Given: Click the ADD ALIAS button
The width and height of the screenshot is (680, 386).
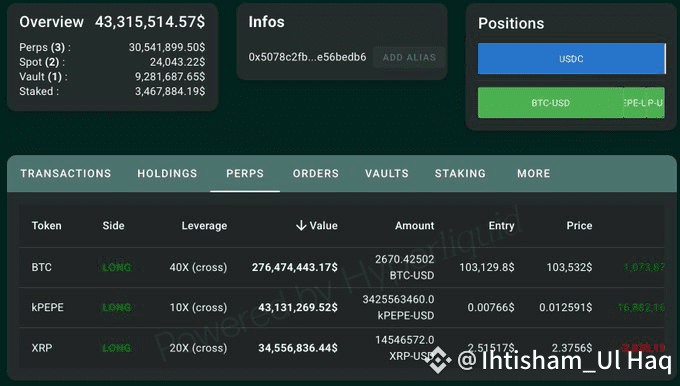Looking at the screenshot, I should [409, 57].
